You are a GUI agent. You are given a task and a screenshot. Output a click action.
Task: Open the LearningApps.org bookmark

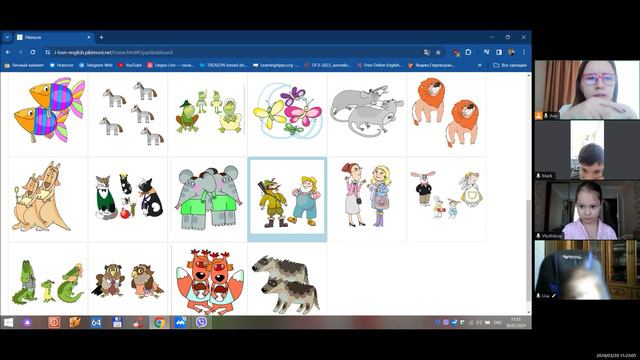[276, 65]
